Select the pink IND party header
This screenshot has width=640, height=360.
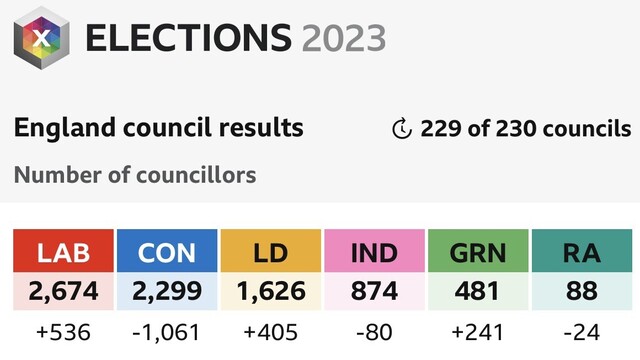click(374, 251)
